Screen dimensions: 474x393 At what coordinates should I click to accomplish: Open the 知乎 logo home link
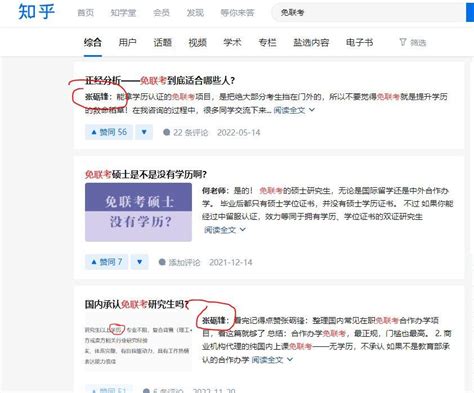pos(37,12)
